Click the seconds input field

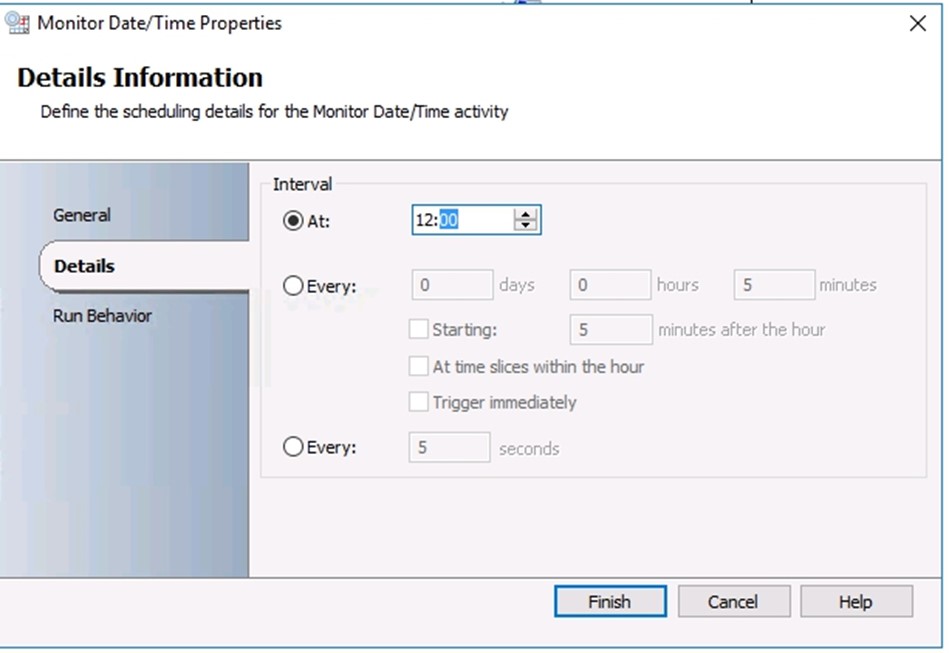coord(449,447)
